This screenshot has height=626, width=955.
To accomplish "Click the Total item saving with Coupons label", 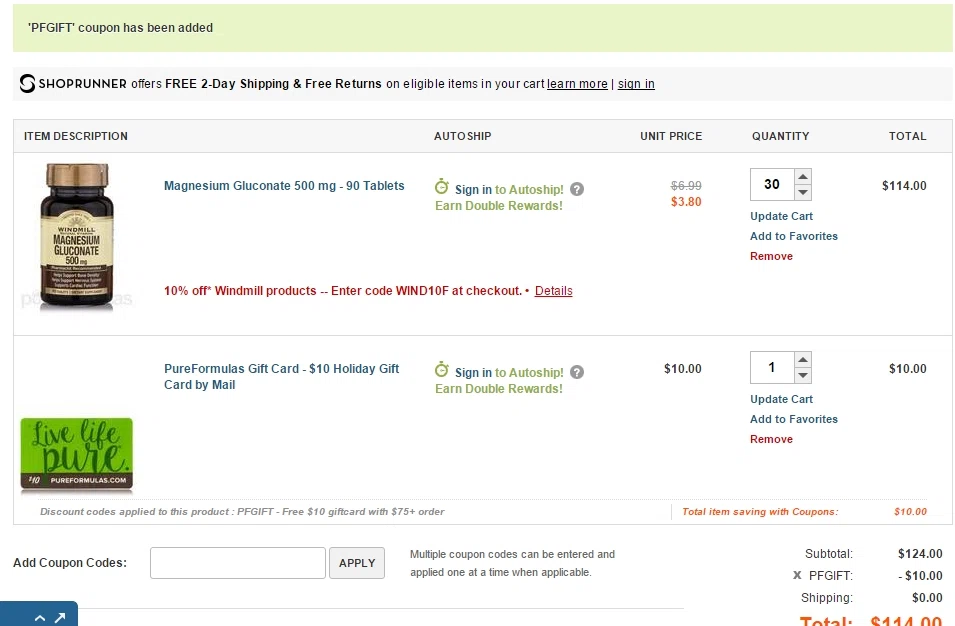I will (x=760, y=512).
